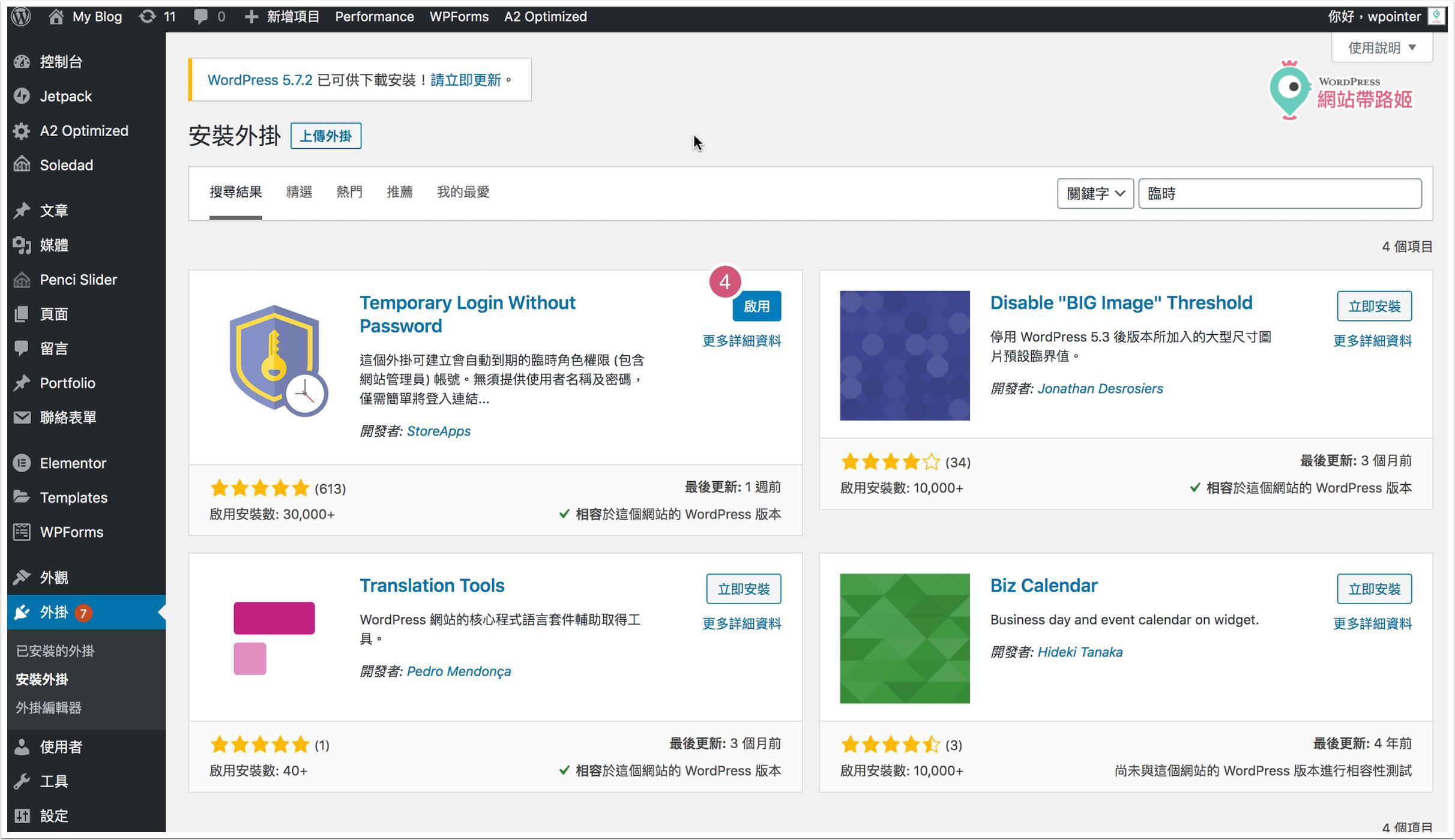
Task: Switch to the 我的最愛 tab
Action: tap(463, 192)
